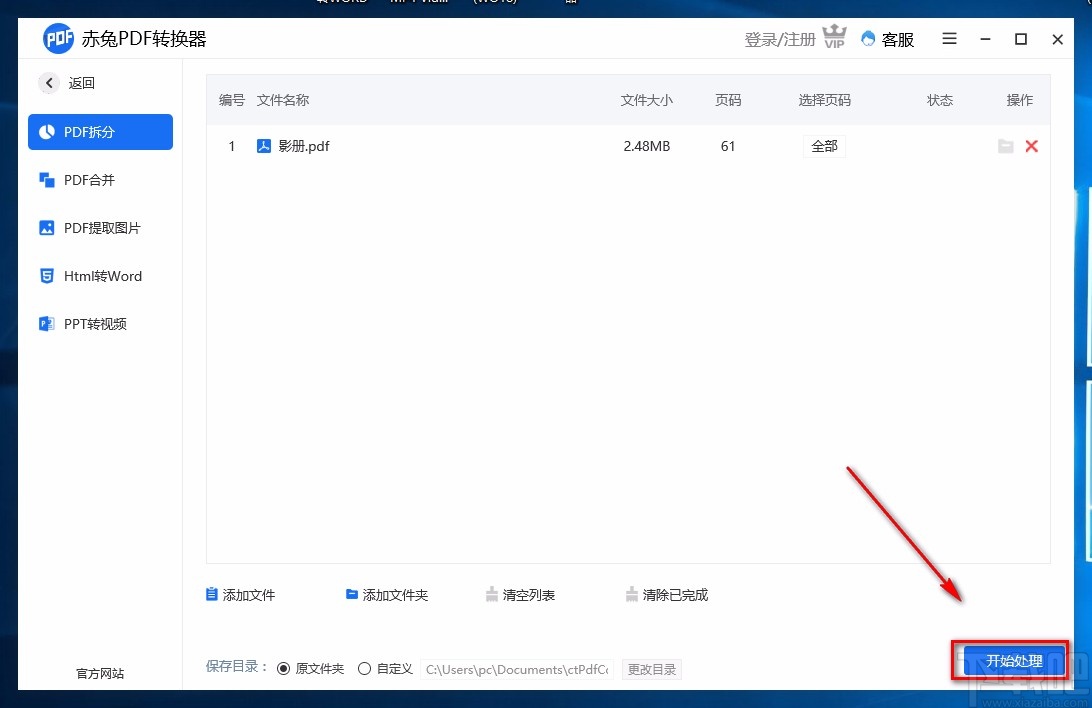Screen dimensions: 1092x708
Task: Select the 自定义 radio button
Action: click(x=364, y=668)
